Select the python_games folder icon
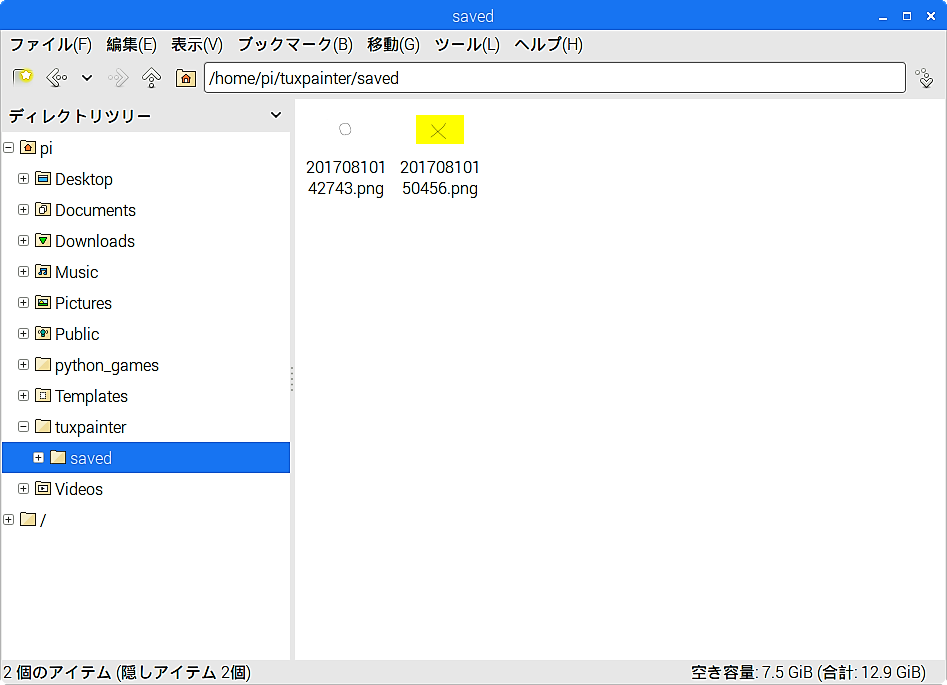This screenshot has height=685, width=947. click(x=43, y=364)
